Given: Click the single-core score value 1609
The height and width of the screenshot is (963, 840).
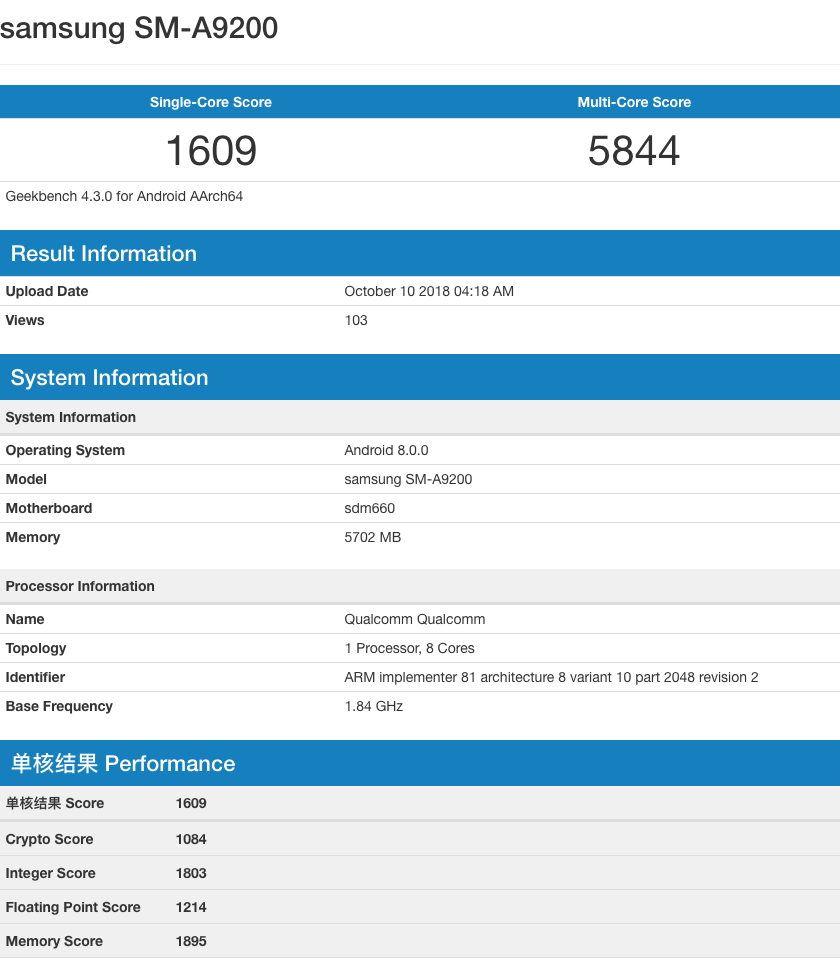Looking at the screenshot, I should 211,151.
